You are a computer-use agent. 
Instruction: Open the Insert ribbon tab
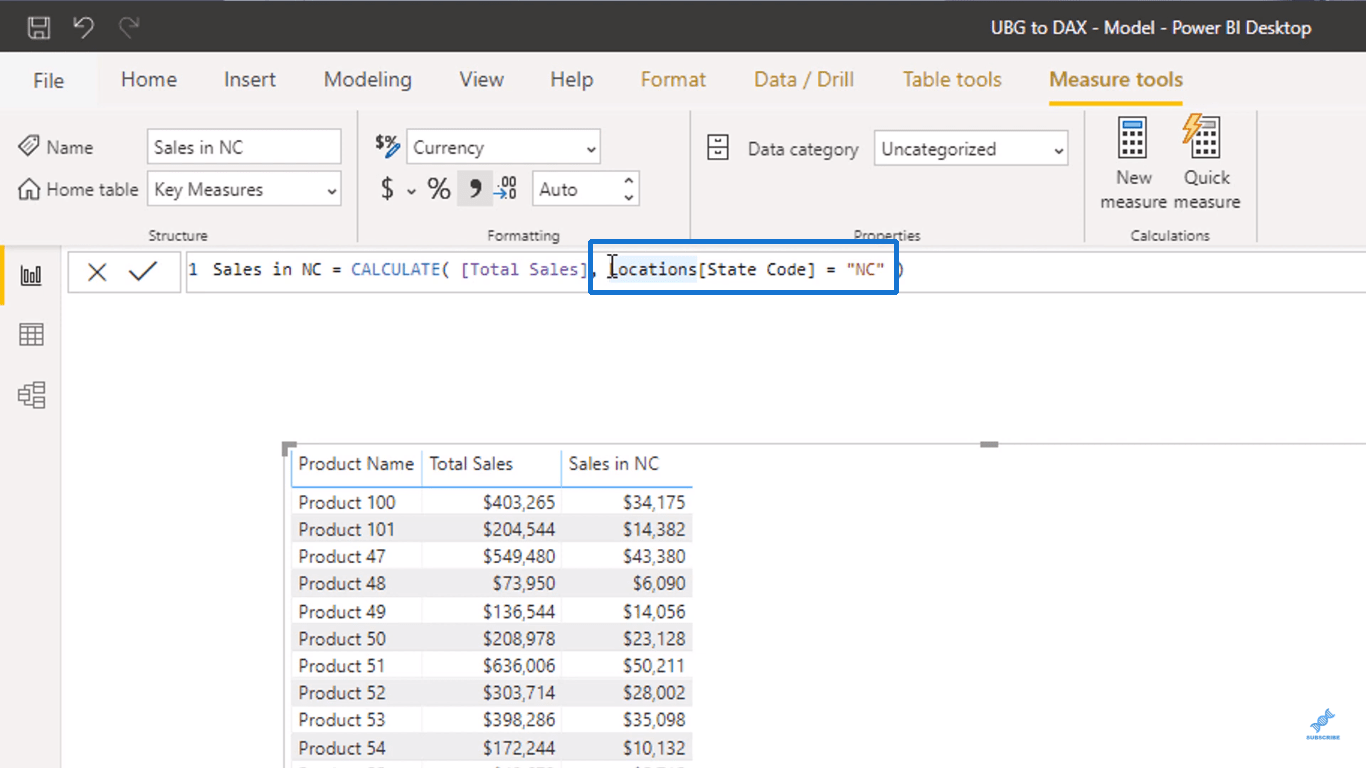coord(250,79)
